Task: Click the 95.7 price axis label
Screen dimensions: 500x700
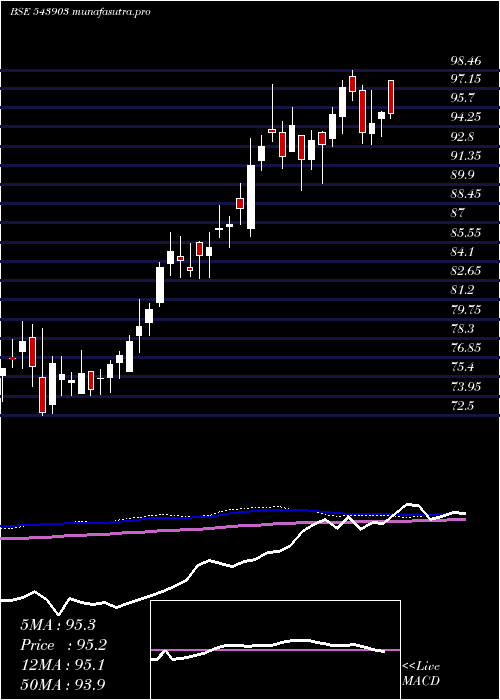Action: (463, 98)
